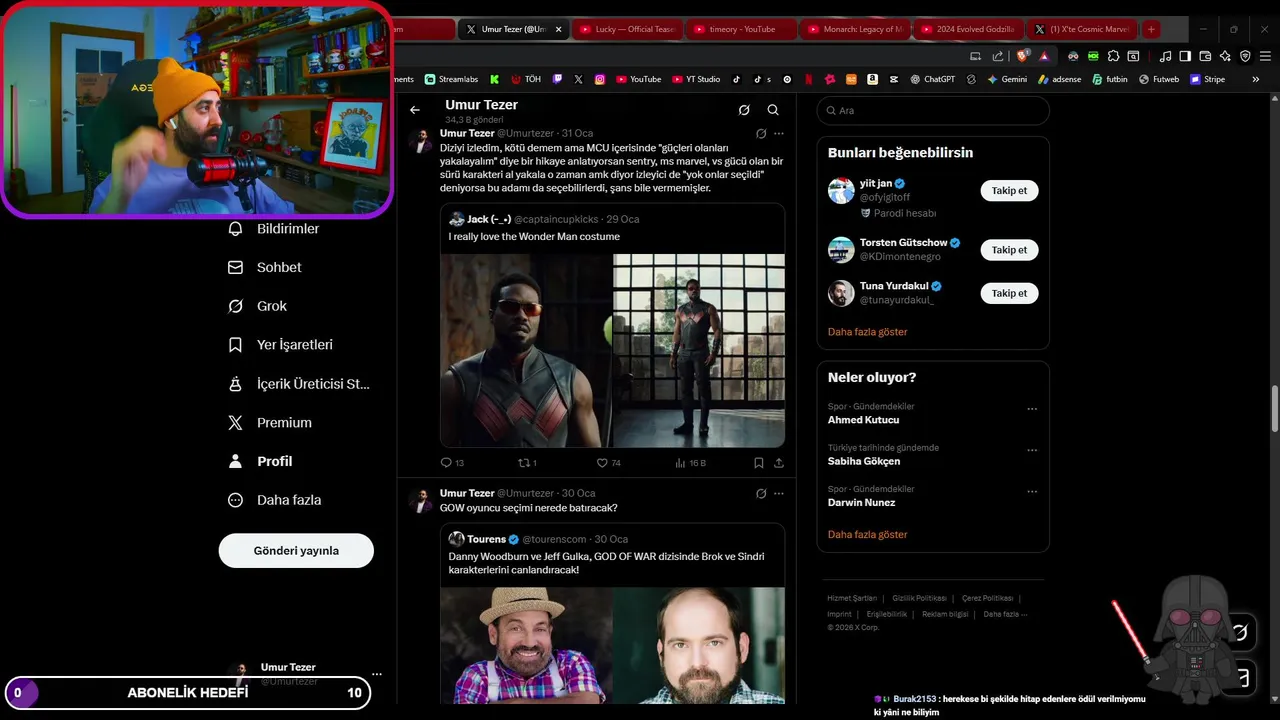Screen dimensions: 1280x720
Task: Open the Sabiha Gökçen trending topic
Action: pyautogui.click(x=864, y=461)
